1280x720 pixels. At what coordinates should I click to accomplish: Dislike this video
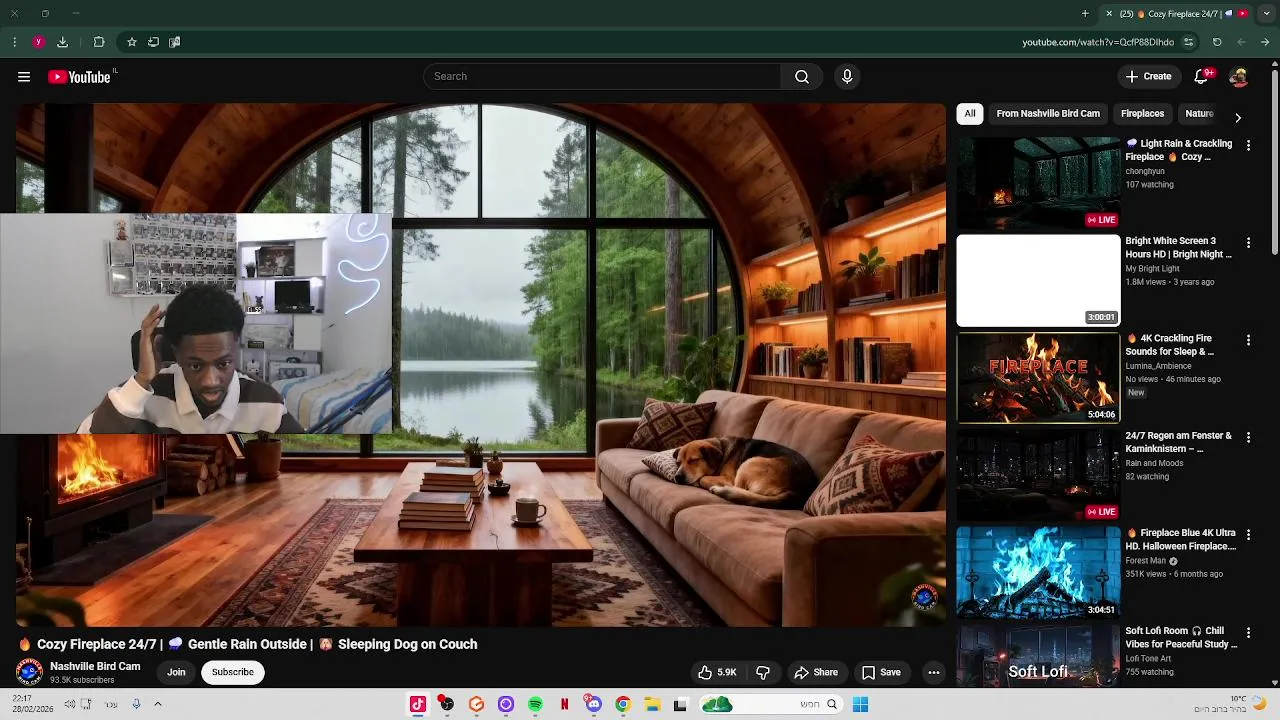click(x=763, y=673)
